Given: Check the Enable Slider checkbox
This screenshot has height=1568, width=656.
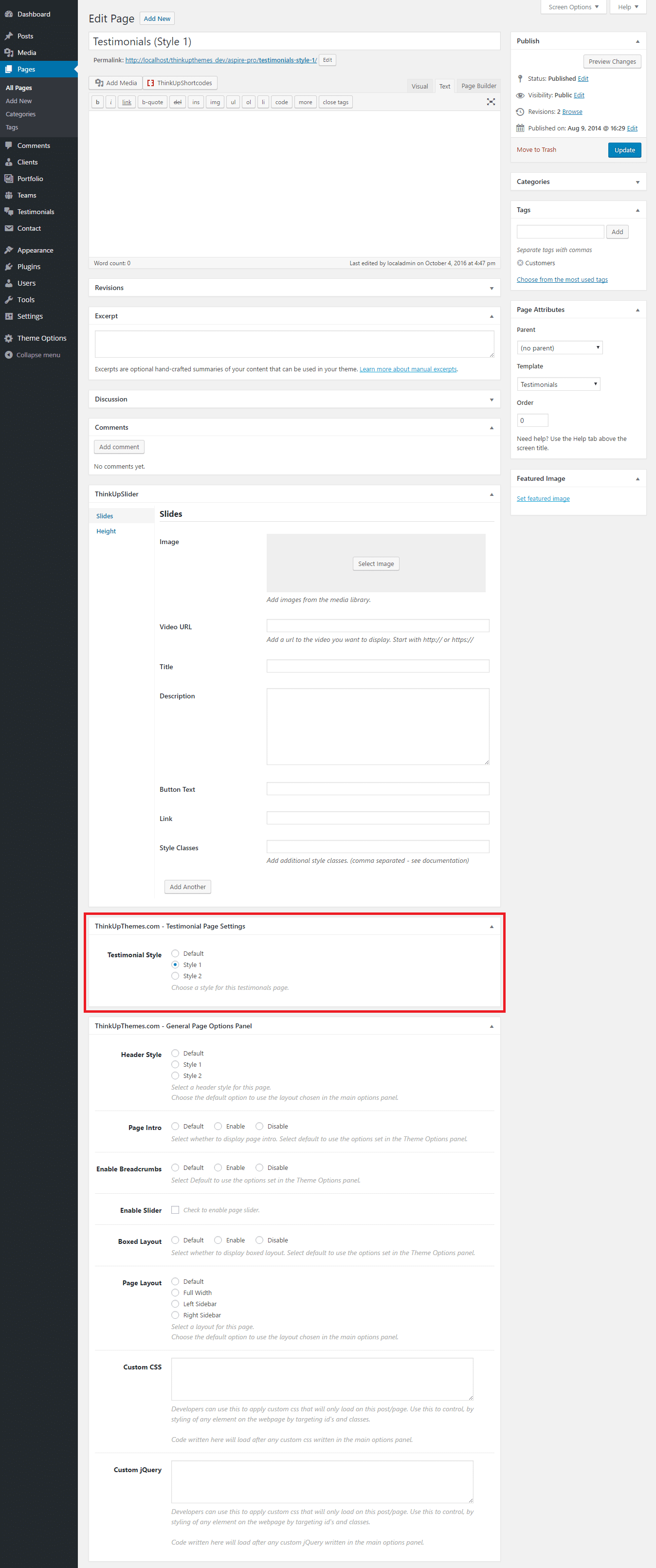Looking at the screenshot, I should 175,1210.
